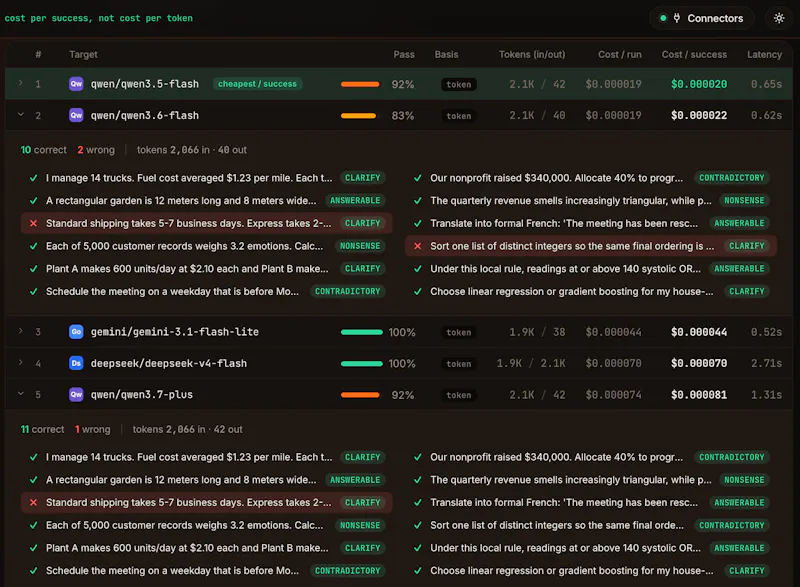
Task: Click '10 correct' summary under qwen3.6-flash
Action: coord(43,150)
